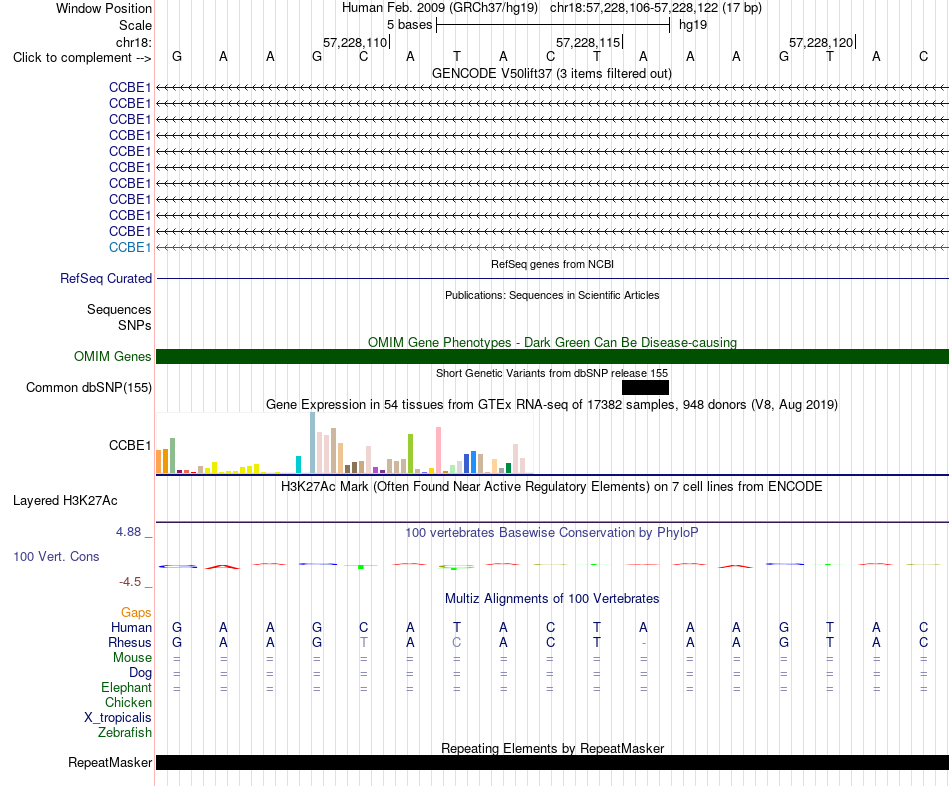The height and width of the screenshot is (786, 950).
Task: Open H3K27Ac Mark ENCODE track title
Action: point(552,487)
